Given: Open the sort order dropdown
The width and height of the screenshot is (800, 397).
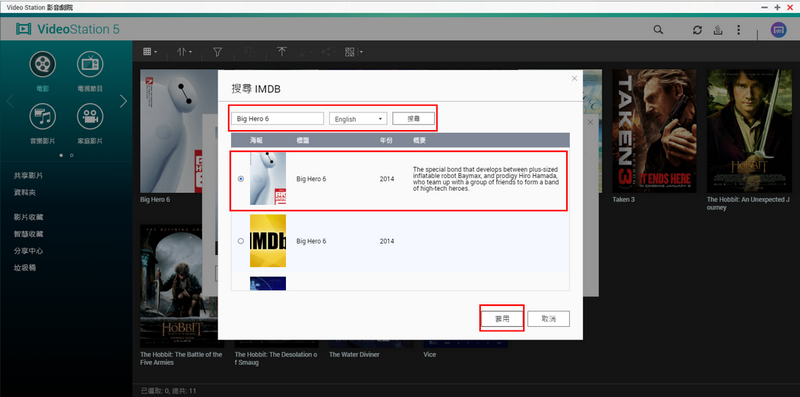Looking at the screenshot, I should point(184,52).
